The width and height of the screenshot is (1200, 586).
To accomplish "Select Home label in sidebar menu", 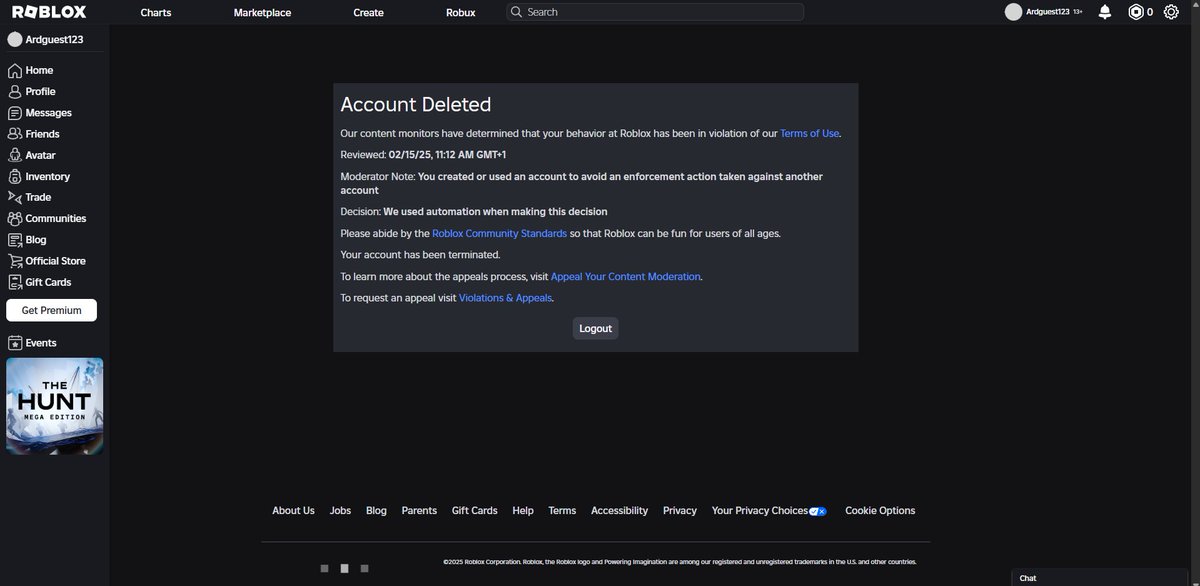I will coord(40,71).
